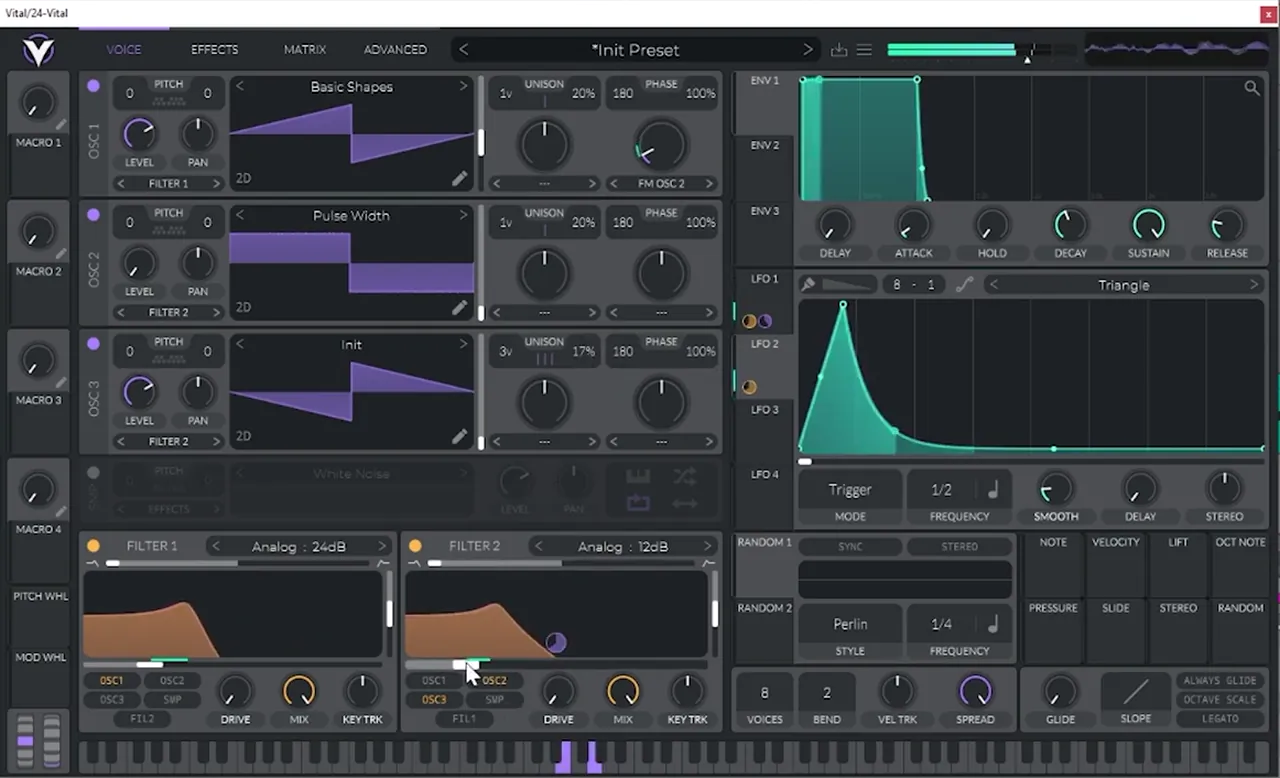
Task: Edit OSC 3 wavetable with pencil icon
Action: pos(459,437)
